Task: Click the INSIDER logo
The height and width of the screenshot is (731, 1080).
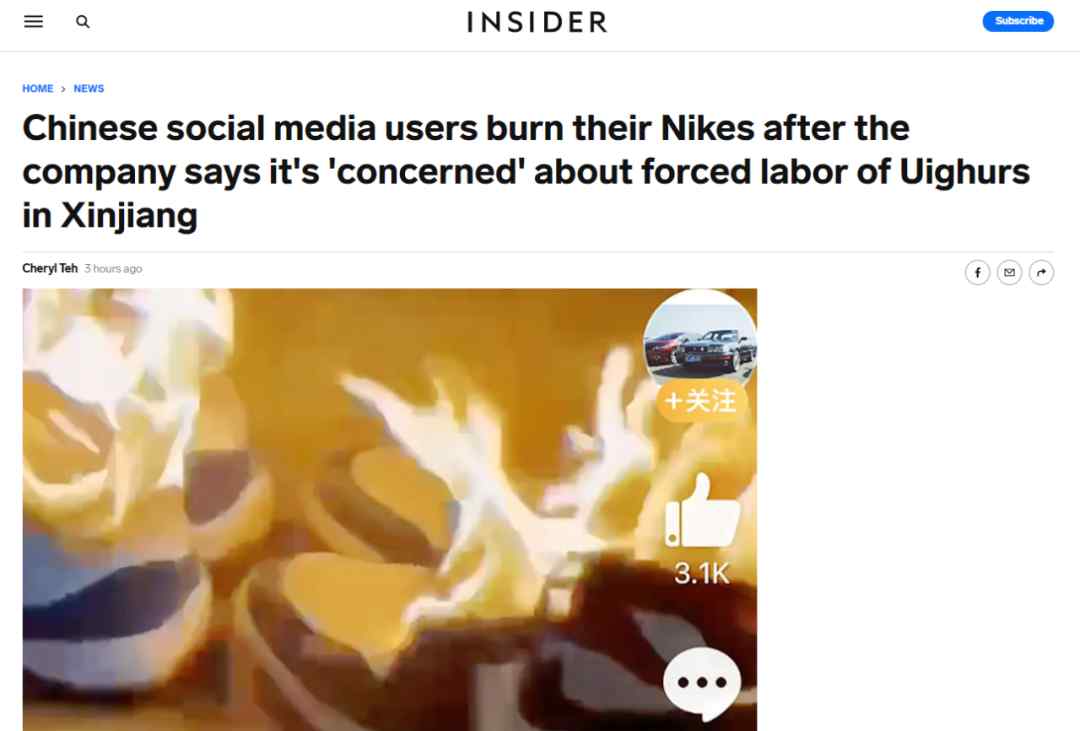Action: [537, 22]
